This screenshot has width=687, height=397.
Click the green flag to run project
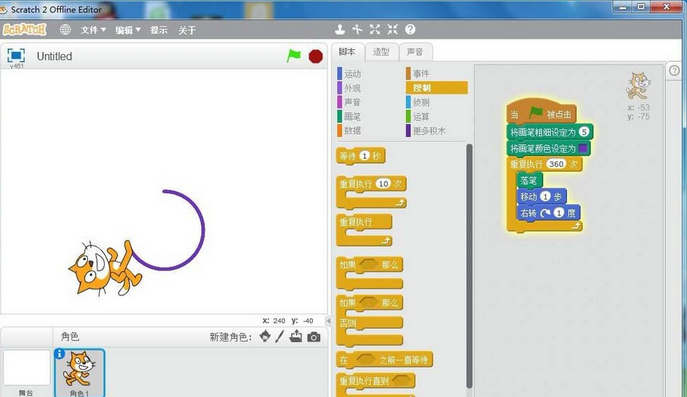tap(294, 56)
